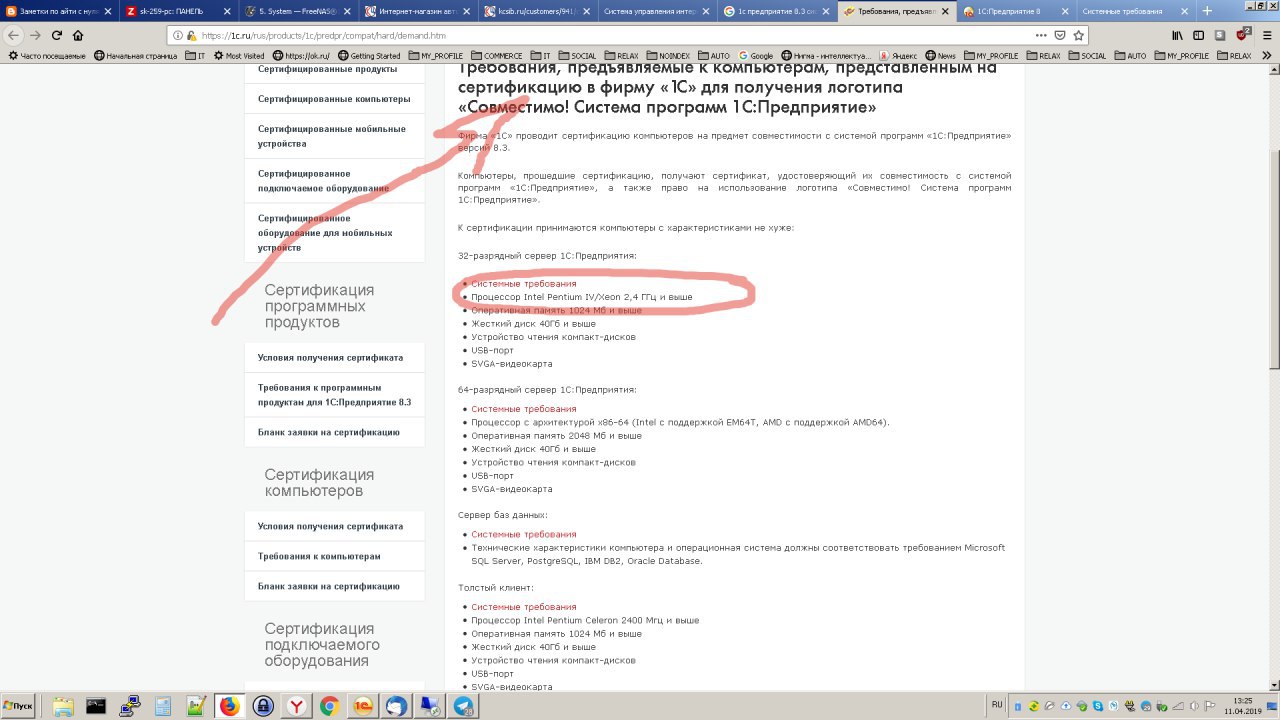
Task: Switch to the 'Интернет-магазин' tab
Action: (x=418, y=11)
